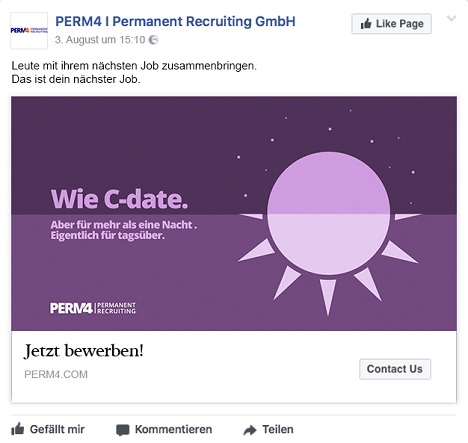This screenshot has width=468, height=443.
Task: Click the Gefällt mir text label
Action: (x=57, y=429)
